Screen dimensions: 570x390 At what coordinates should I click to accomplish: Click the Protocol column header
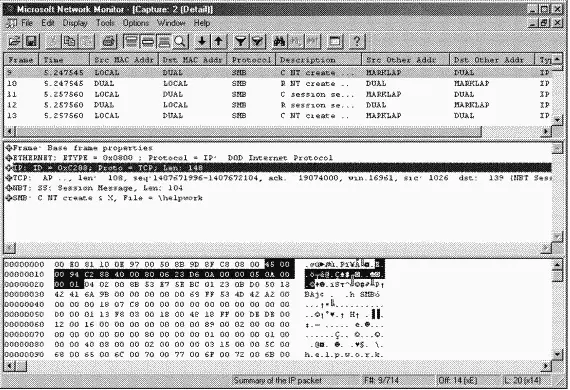click(251, 60)
